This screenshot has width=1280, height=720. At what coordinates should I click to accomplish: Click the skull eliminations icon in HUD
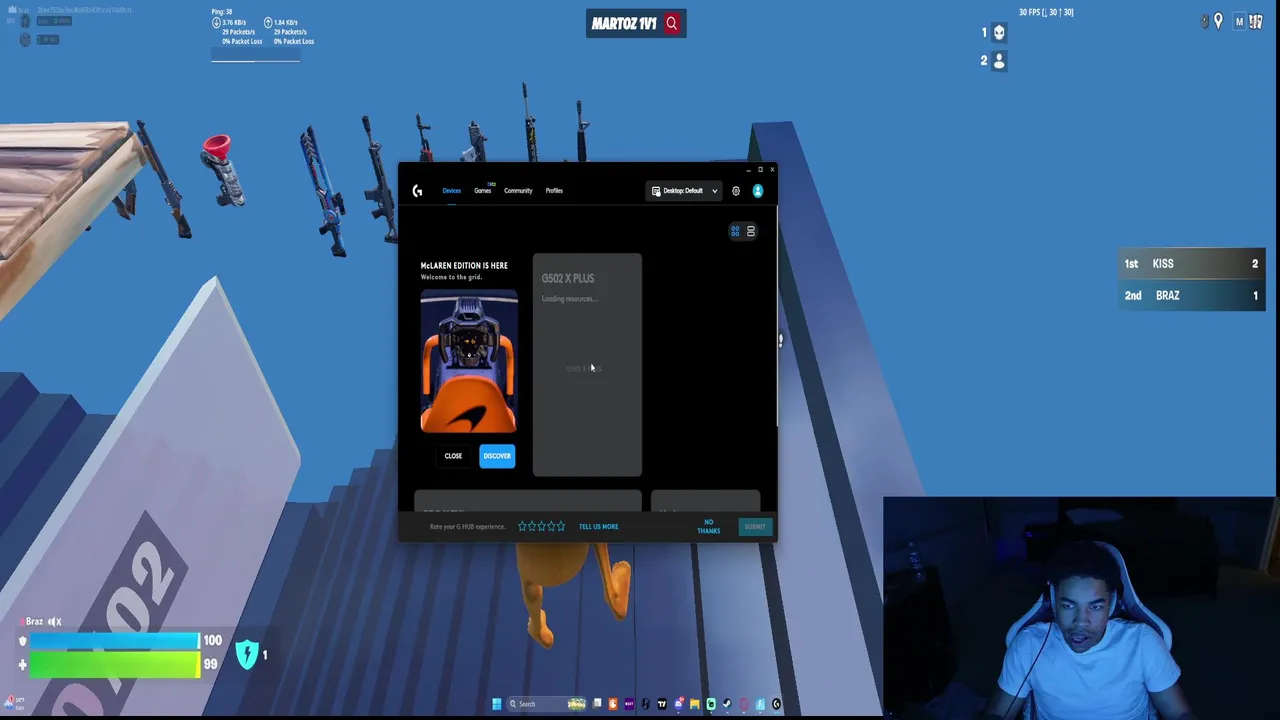coord(999,32)
